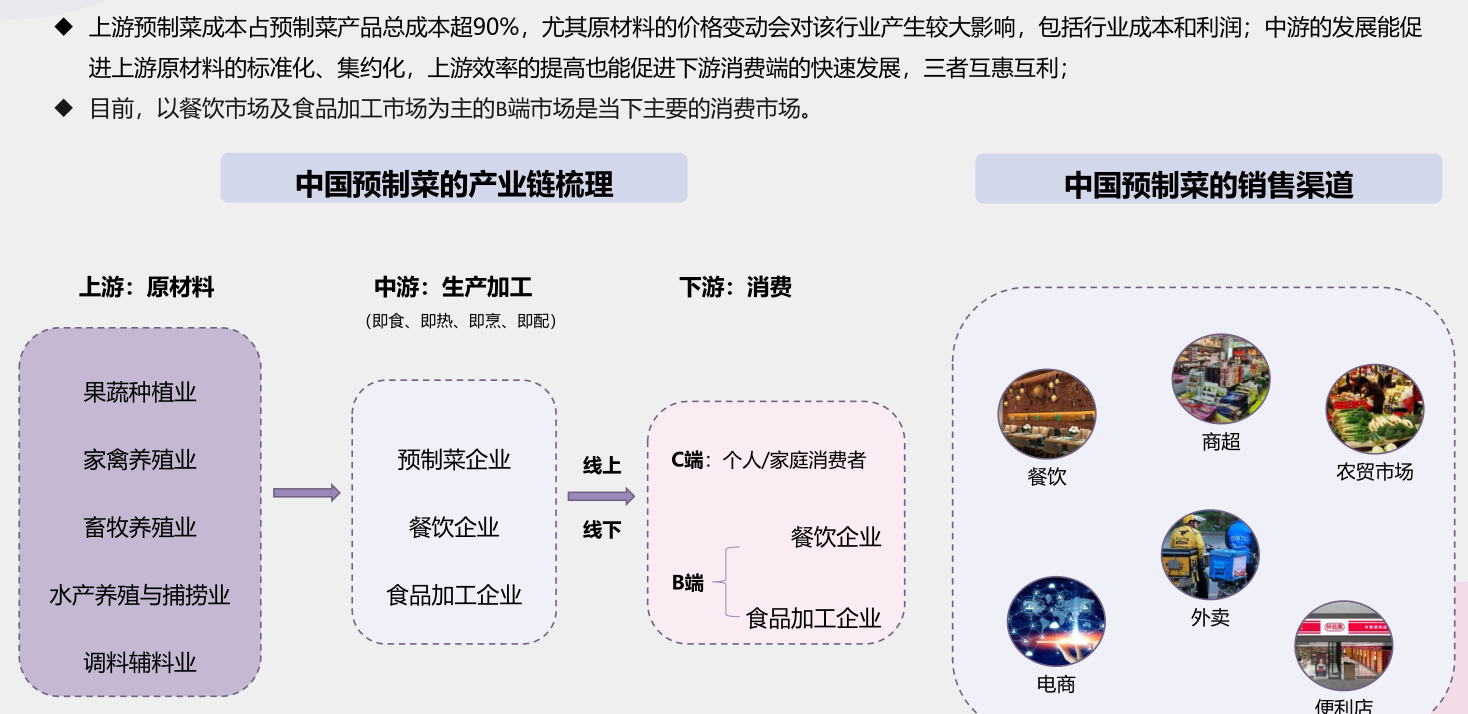Screen dimensions: 1468x714
Task: Select 水产养殖与捕捞业 text
Action: (x=140, y=595)
